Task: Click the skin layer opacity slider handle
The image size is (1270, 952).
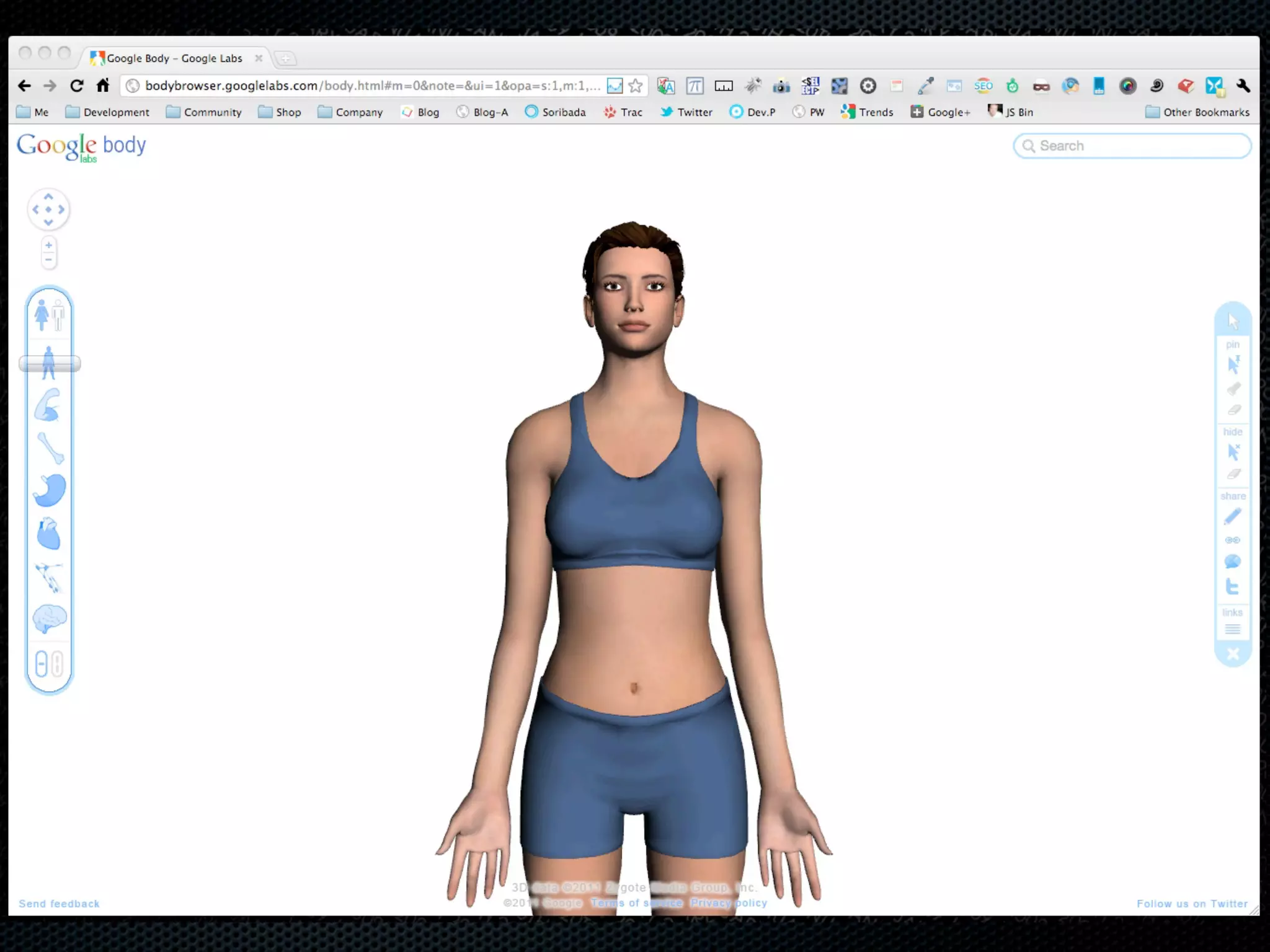Action: [x=50, y=364]
